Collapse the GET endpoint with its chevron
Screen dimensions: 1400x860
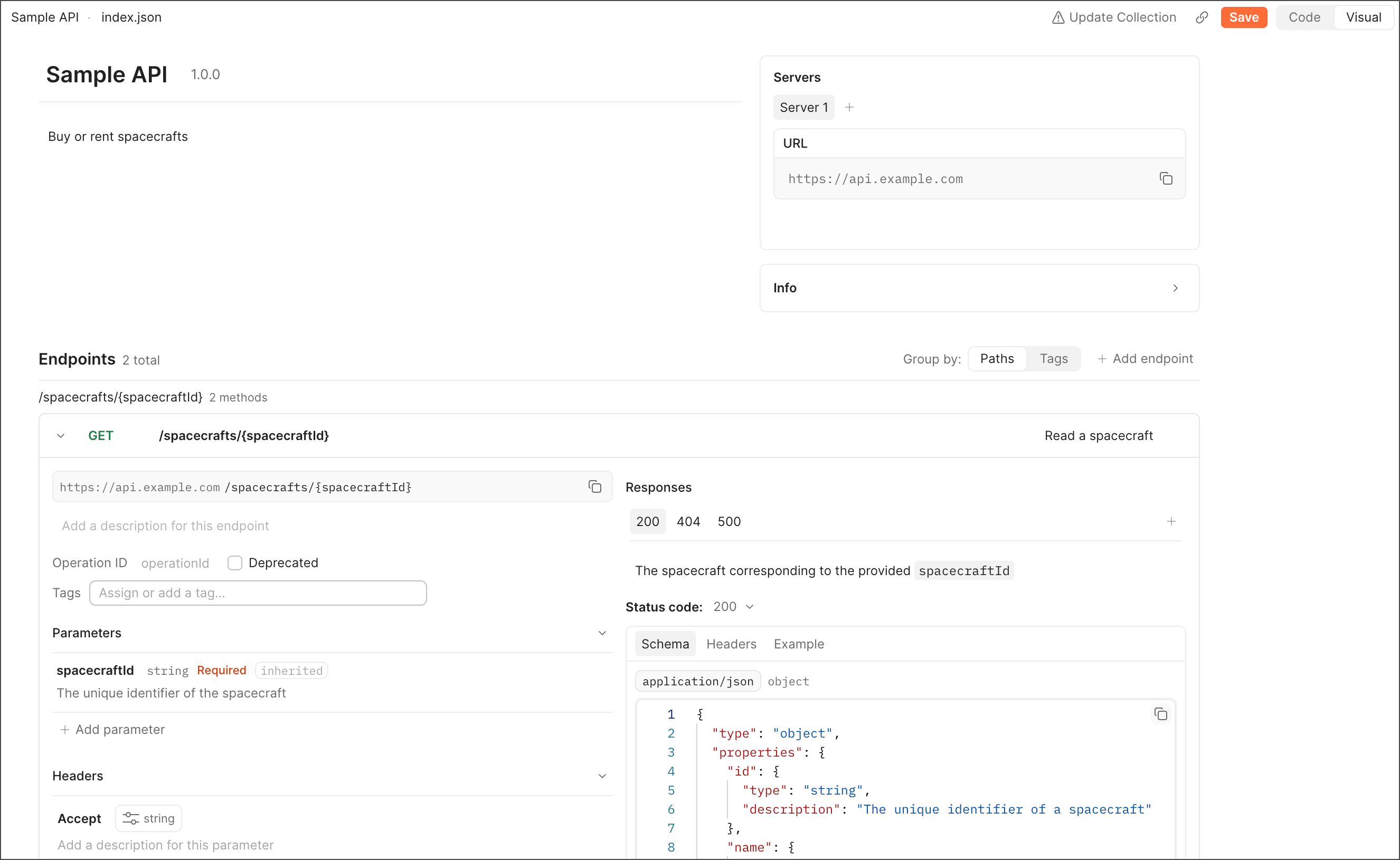coord(60,436)
